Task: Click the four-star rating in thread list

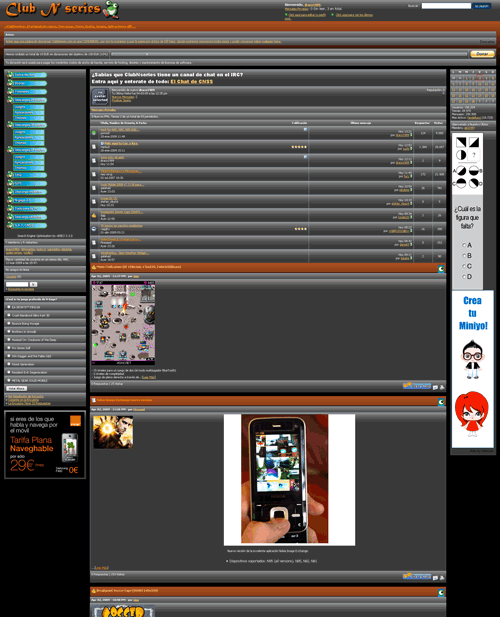Action: (300, 229)
